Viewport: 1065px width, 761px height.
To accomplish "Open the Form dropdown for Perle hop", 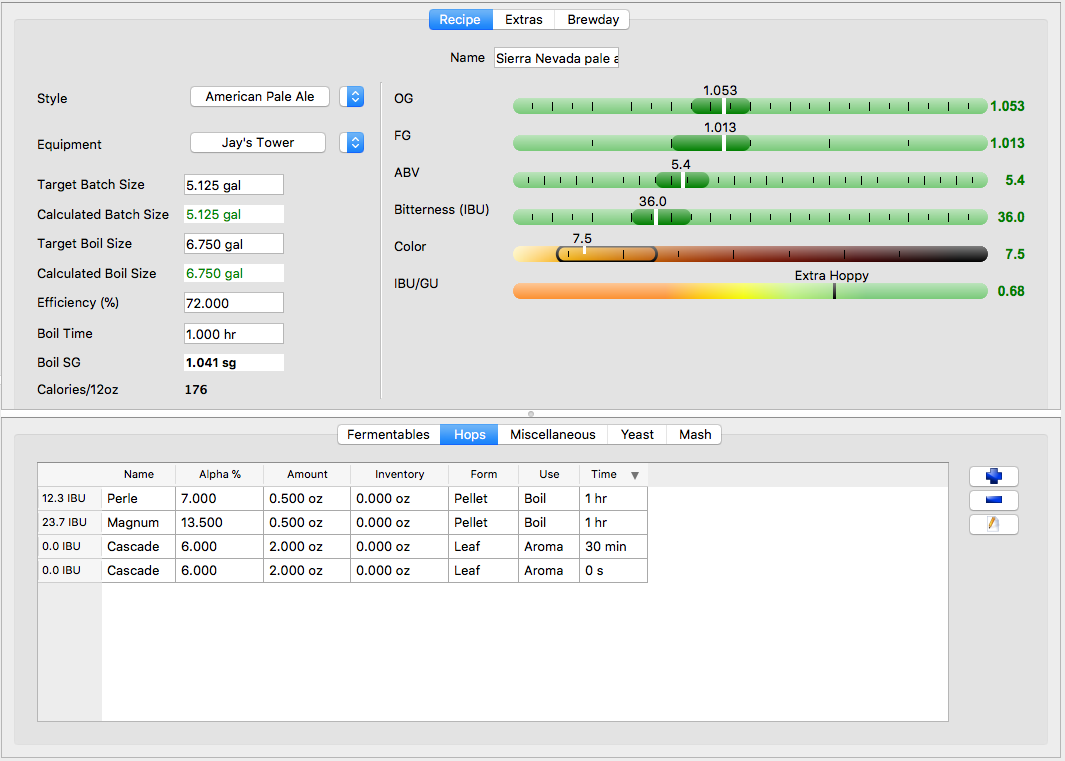I will point(482,498).
